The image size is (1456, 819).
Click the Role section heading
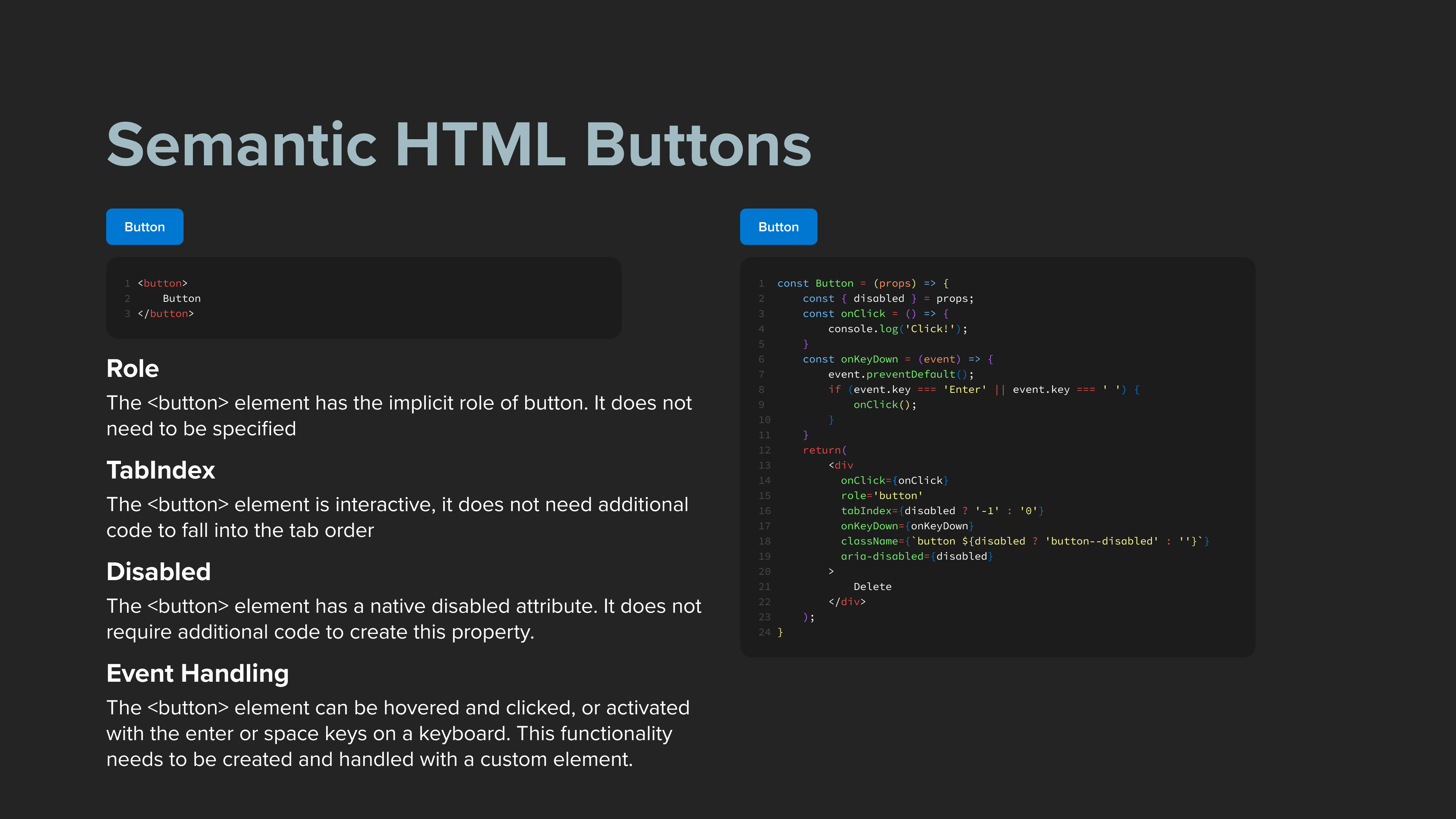(x=132, y=368)
